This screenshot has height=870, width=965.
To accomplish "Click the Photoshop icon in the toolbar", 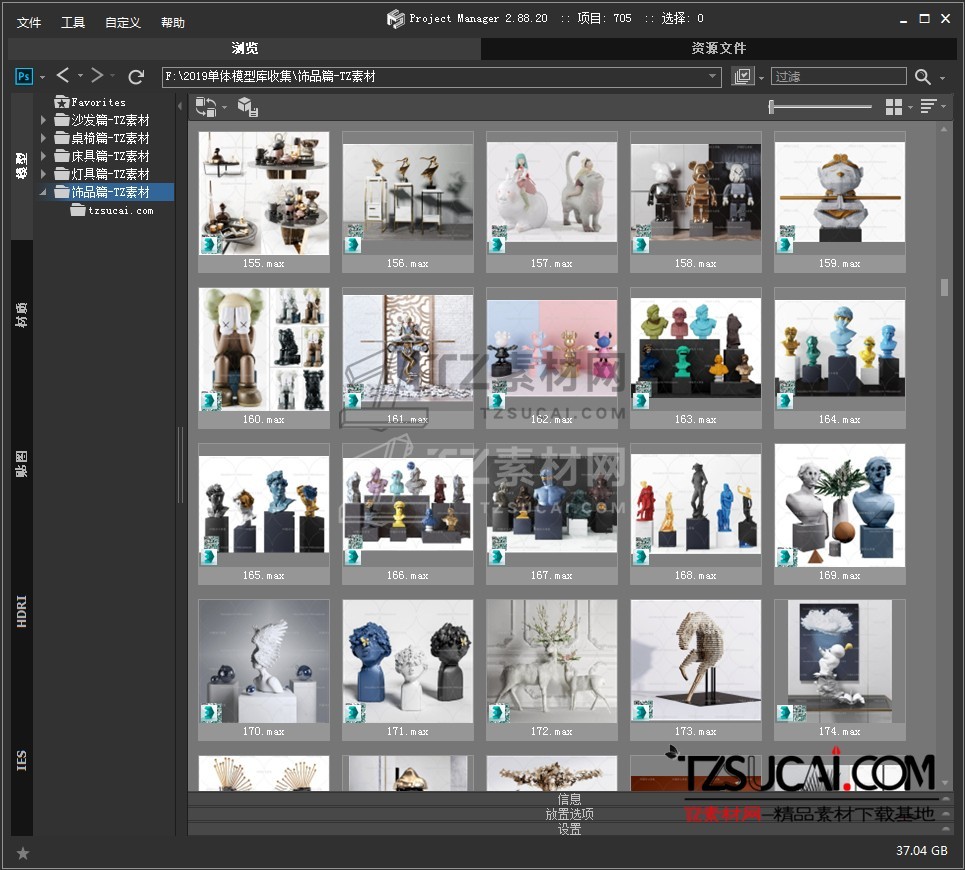I will [25, 76].
